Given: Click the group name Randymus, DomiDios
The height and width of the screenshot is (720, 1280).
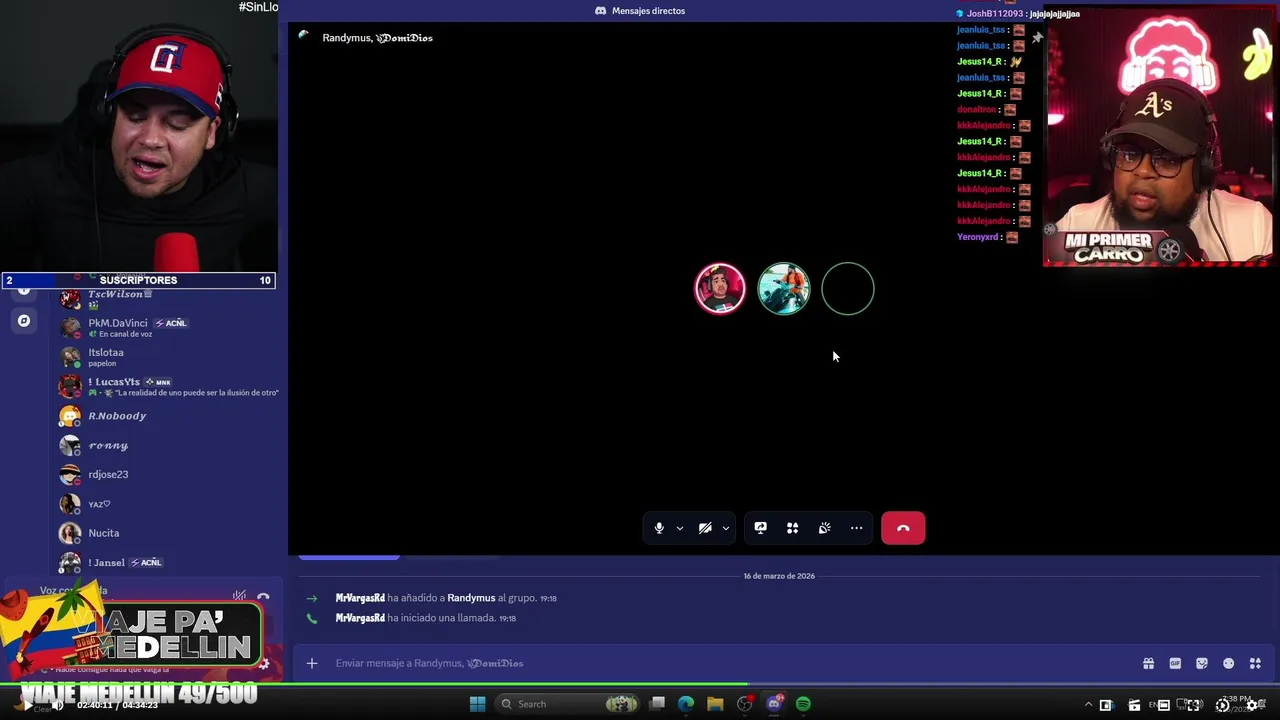Looking at the screenshot, I should (377, 38).
